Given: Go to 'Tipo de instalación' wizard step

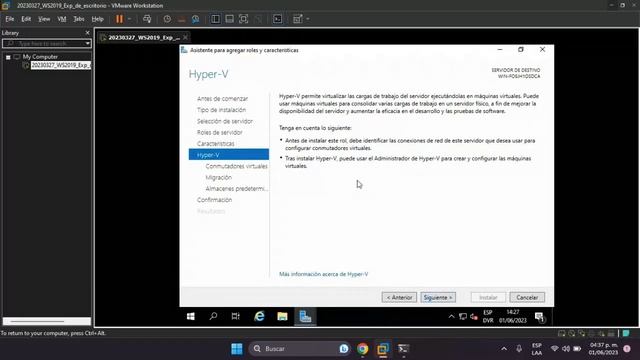Looking at the screenshot, I should click(x=221, y=110).
